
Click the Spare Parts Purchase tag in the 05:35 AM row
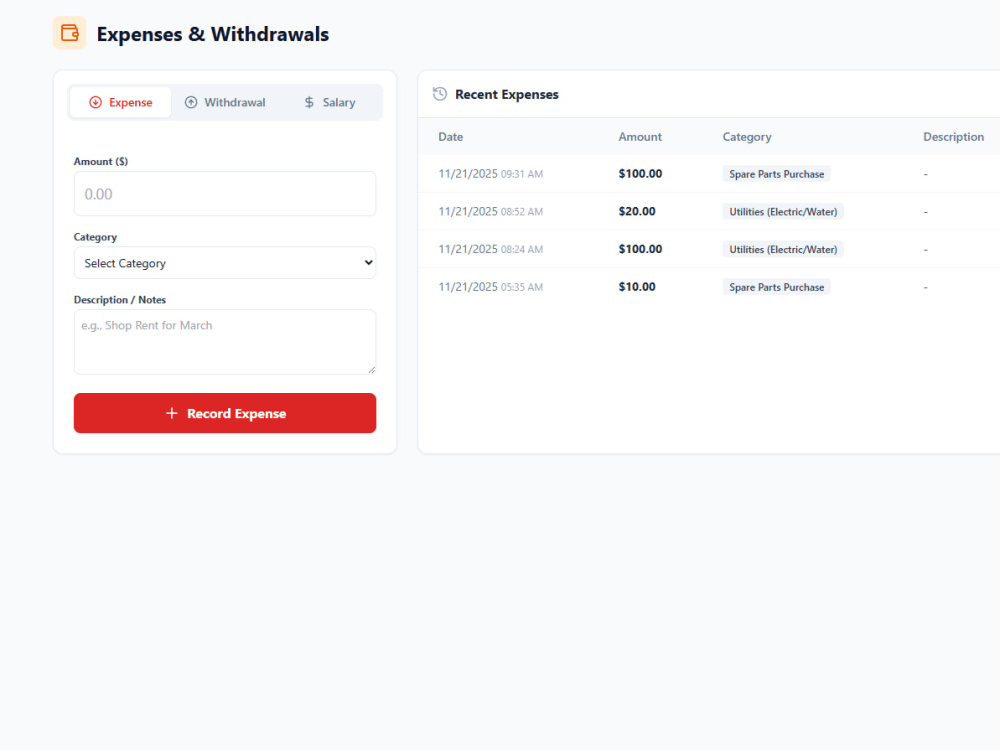click(x=776, y=287)
